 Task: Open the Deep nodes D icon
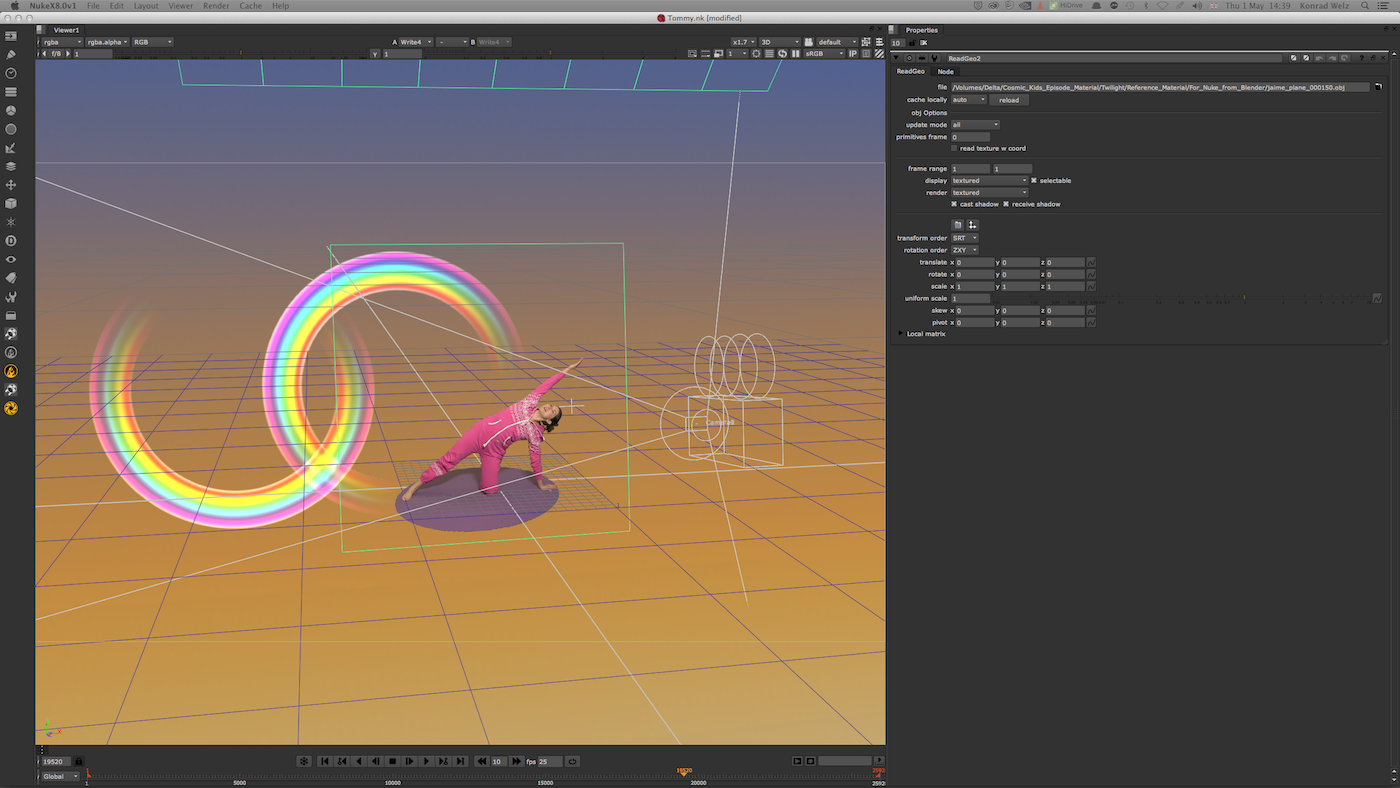point(11,241)
